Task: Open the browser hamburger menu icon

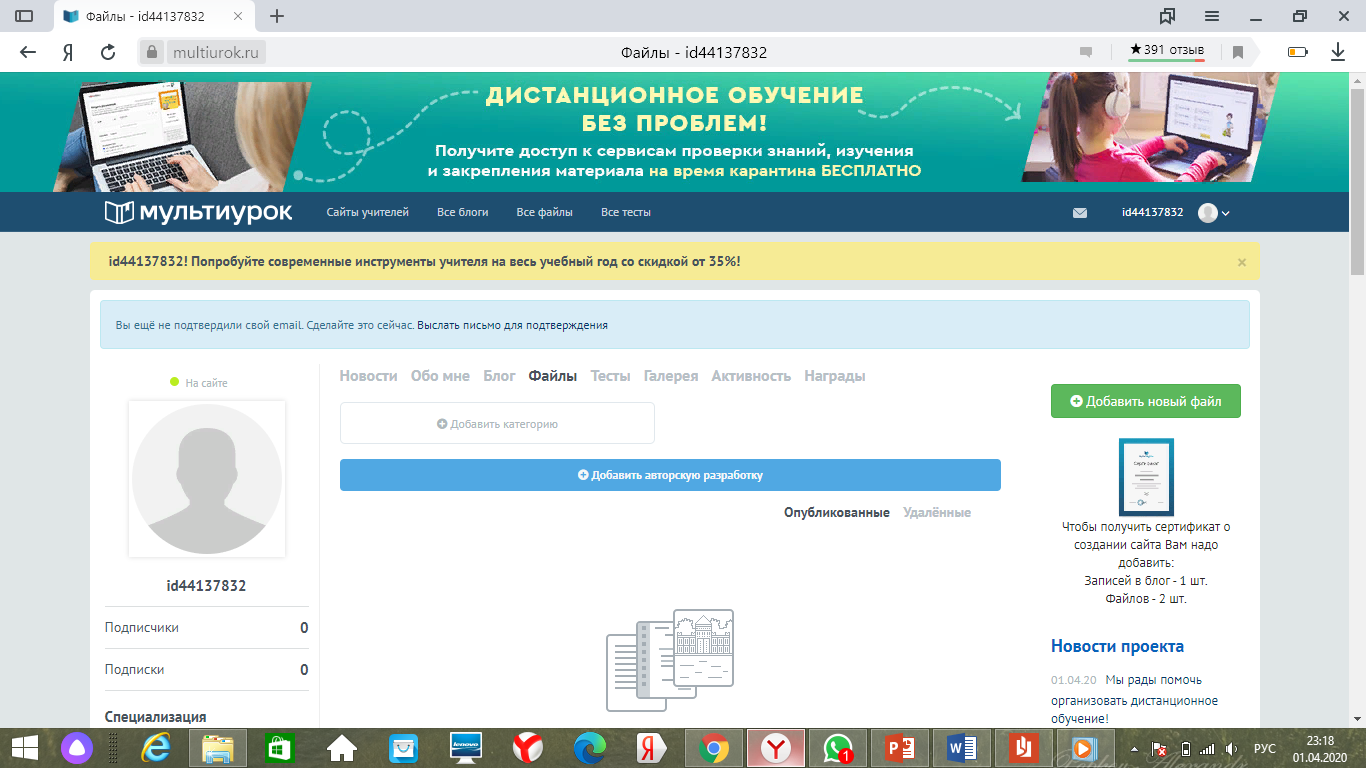Action: tap(1211, 16)
